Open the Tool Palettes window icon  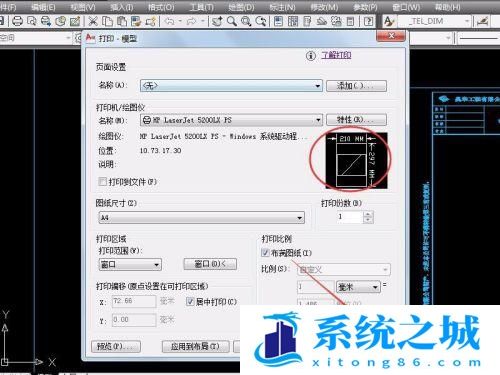point(307,21)
